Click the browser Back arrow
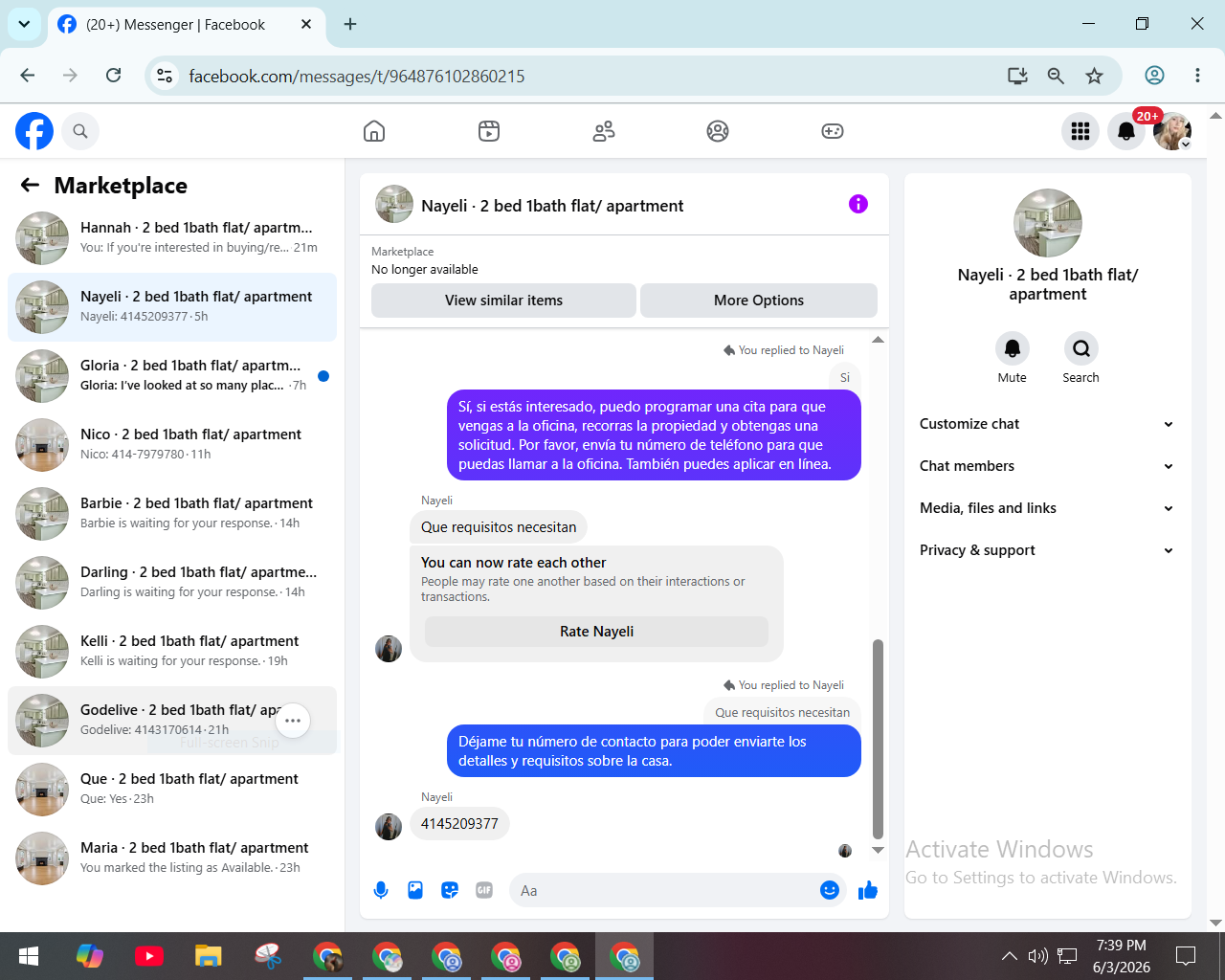The image size is (1225, 980). tap(28, 76)
